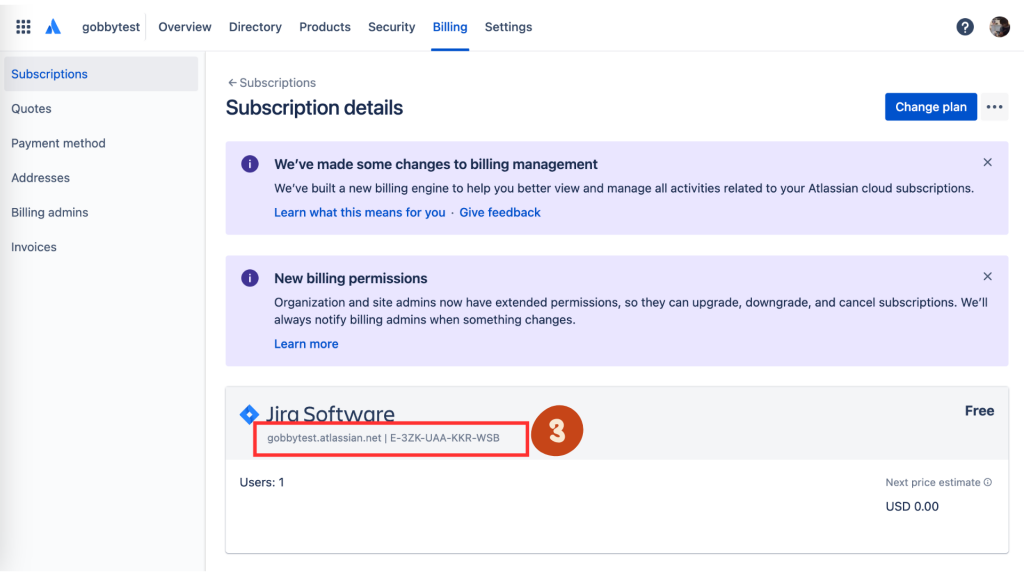Open the Security tab
The width and height of the screenshot is (1024, 576).
coord(391,27)
